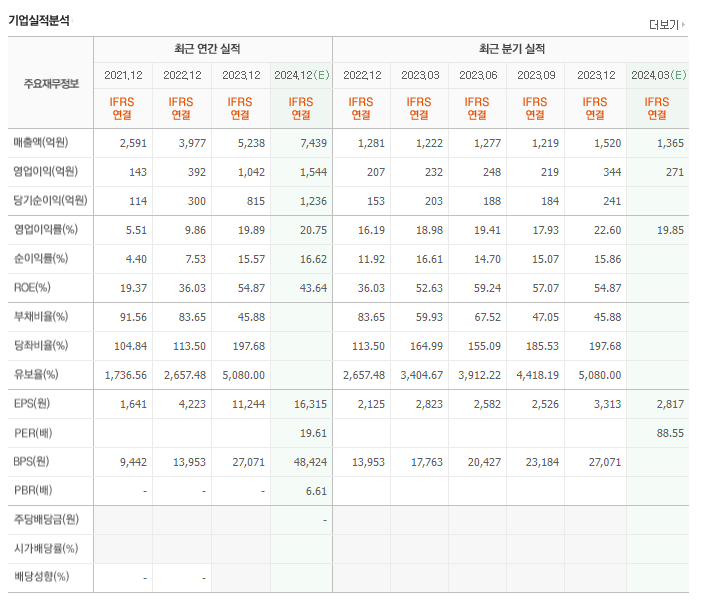This screenshot has width=701, height=600.
Task: Select estimated sales value 7,439
Action: [x=313, y=144]
